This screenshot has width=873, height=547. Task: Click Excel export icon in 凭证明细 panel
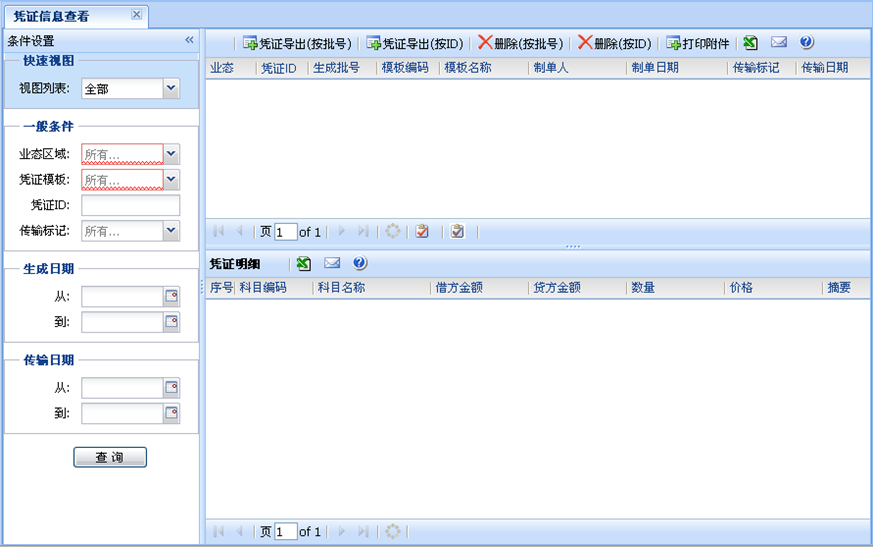coord(304,263)
